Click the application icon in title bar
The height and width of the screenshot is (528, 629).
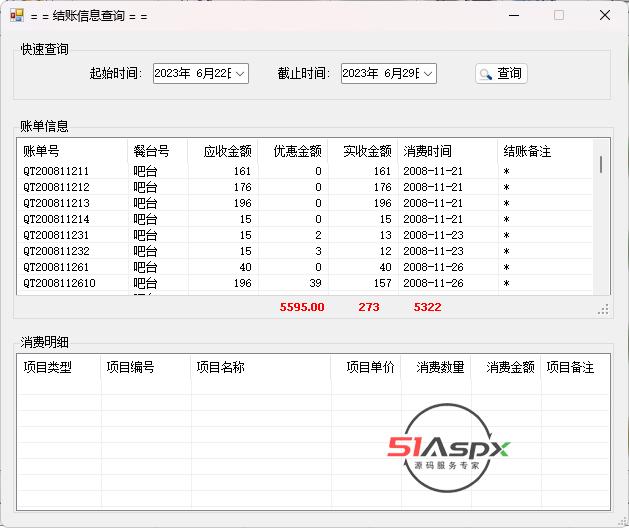[16, 15]
